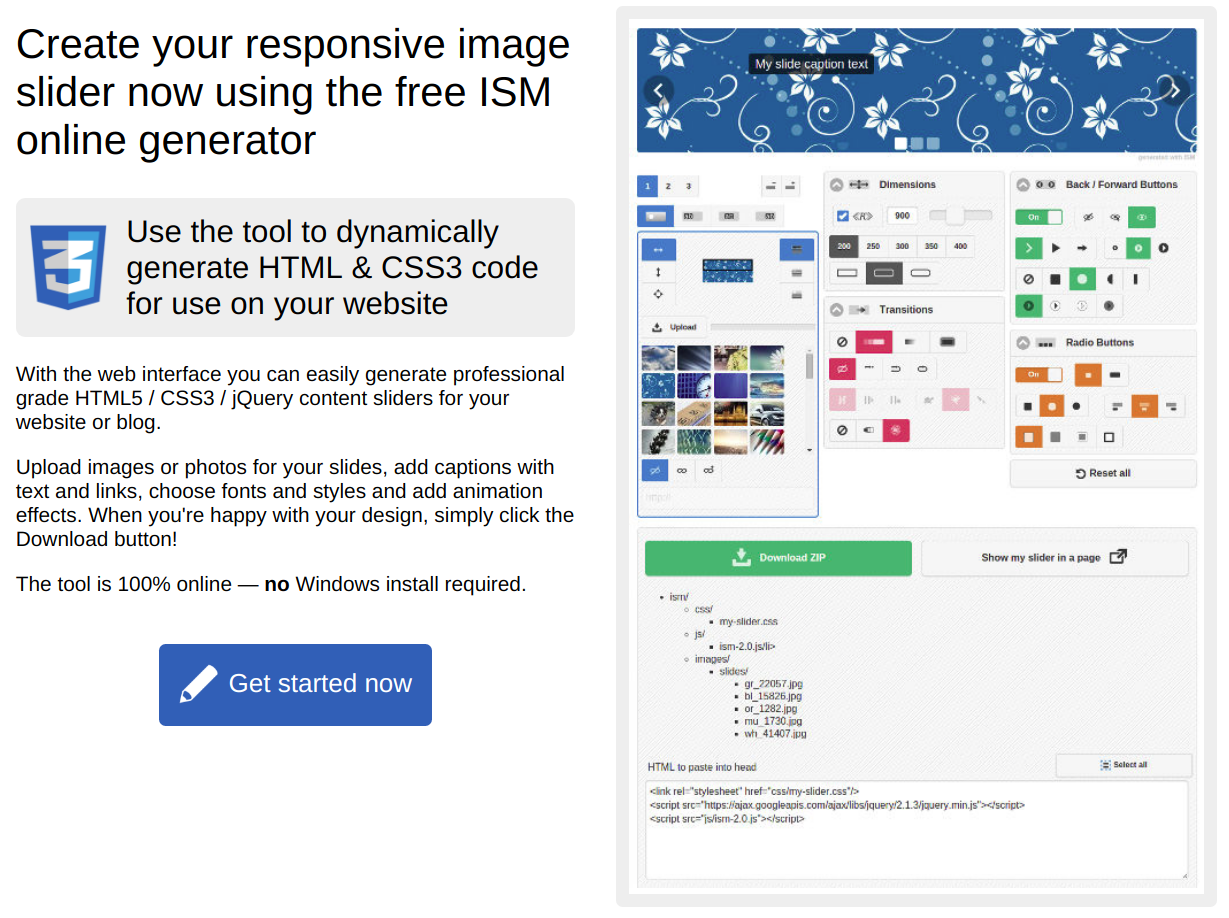Collapse the Dimensions panel
Viewport: 1229px width, 918px height.
(x=837, y=185)
